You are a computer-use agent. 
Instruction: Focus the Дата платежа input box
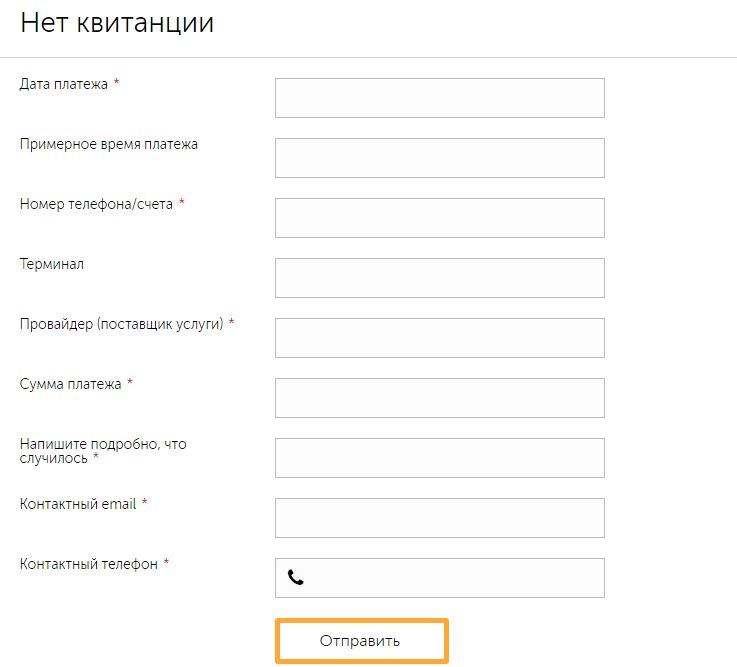439,98
